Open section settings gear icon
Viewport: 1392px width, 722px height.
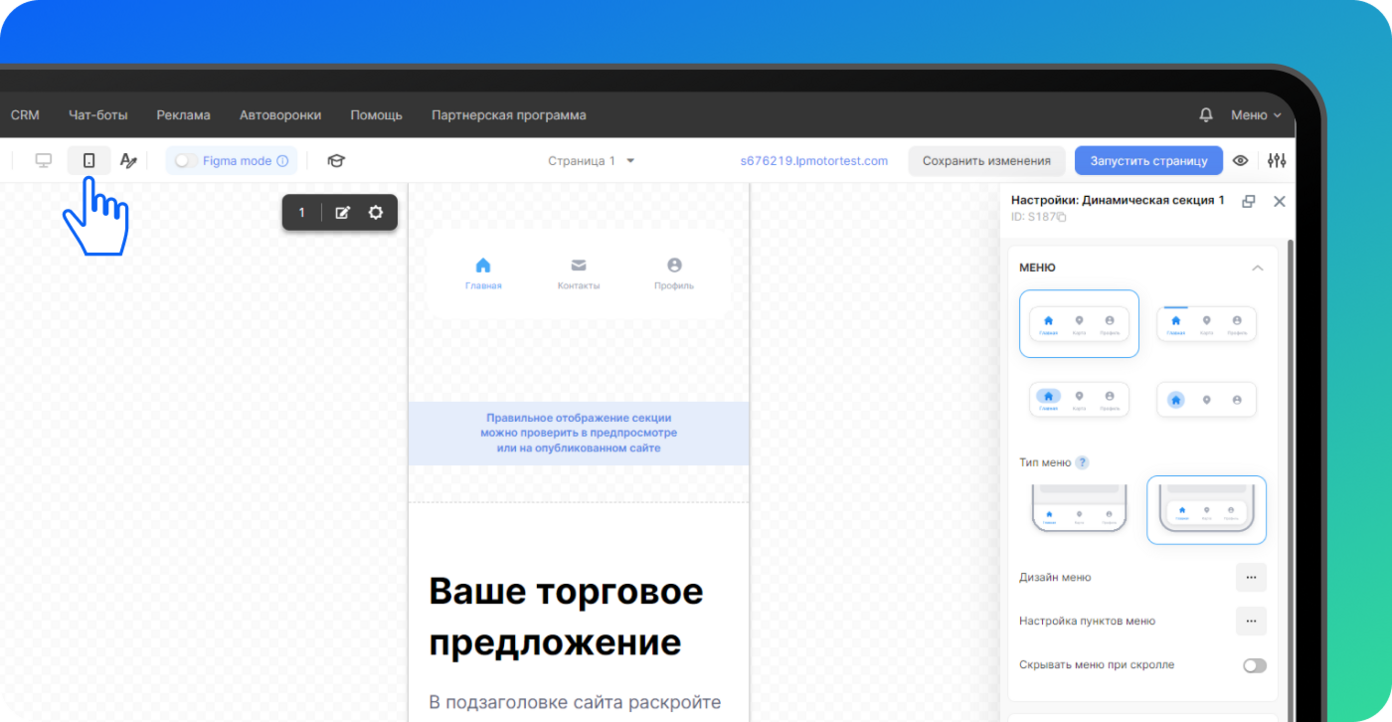click(x=376, y=212)
